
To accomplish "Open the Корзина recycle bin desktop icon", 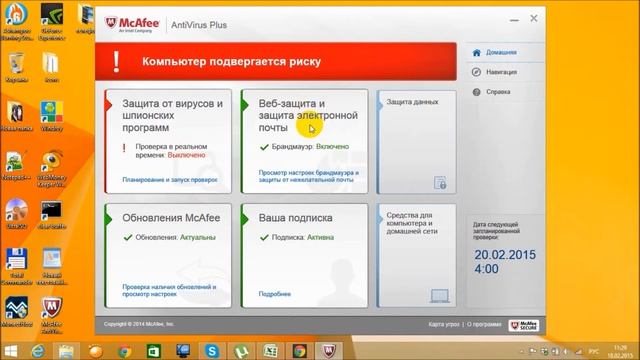I will (x=17, y=67).
